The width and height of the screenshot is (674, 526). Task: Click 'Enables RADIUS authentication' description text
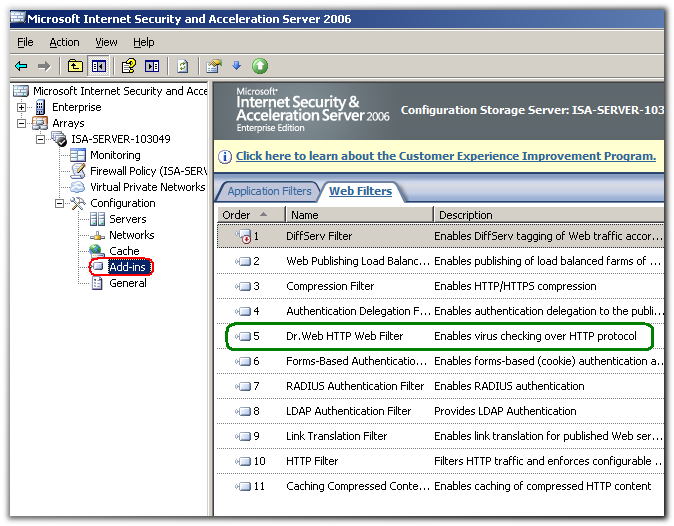(509, 386)
